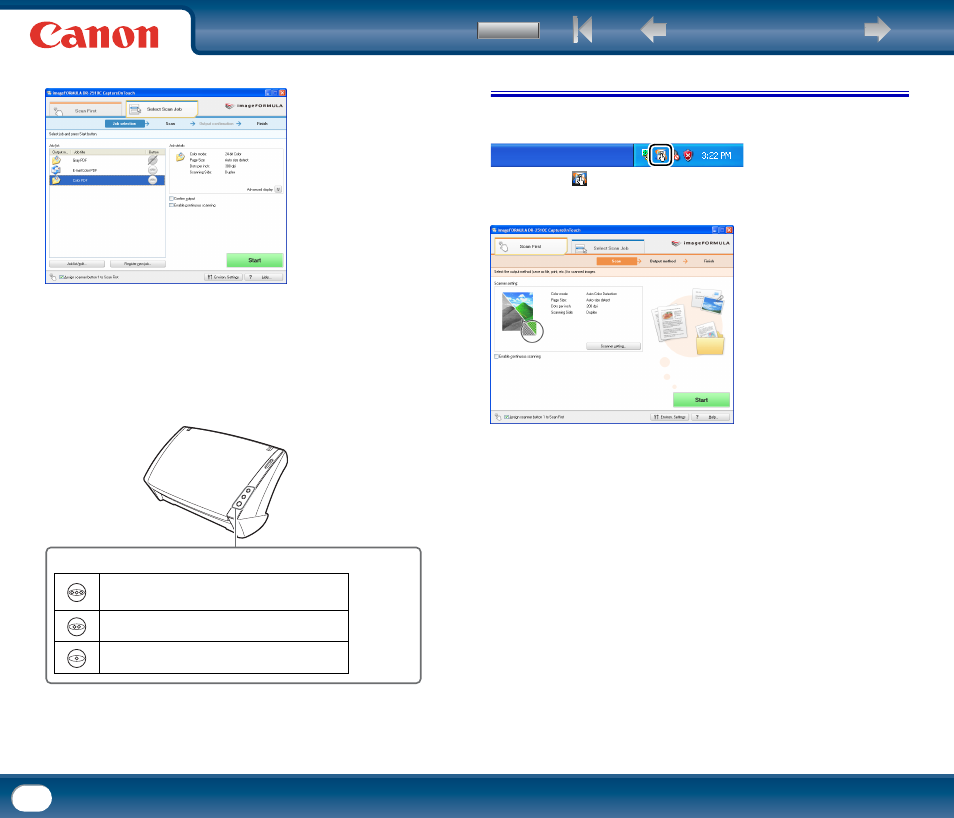Click the stacked documents illustration in Scan First window
The image size is (954, 818).
(x=669, y=323)
